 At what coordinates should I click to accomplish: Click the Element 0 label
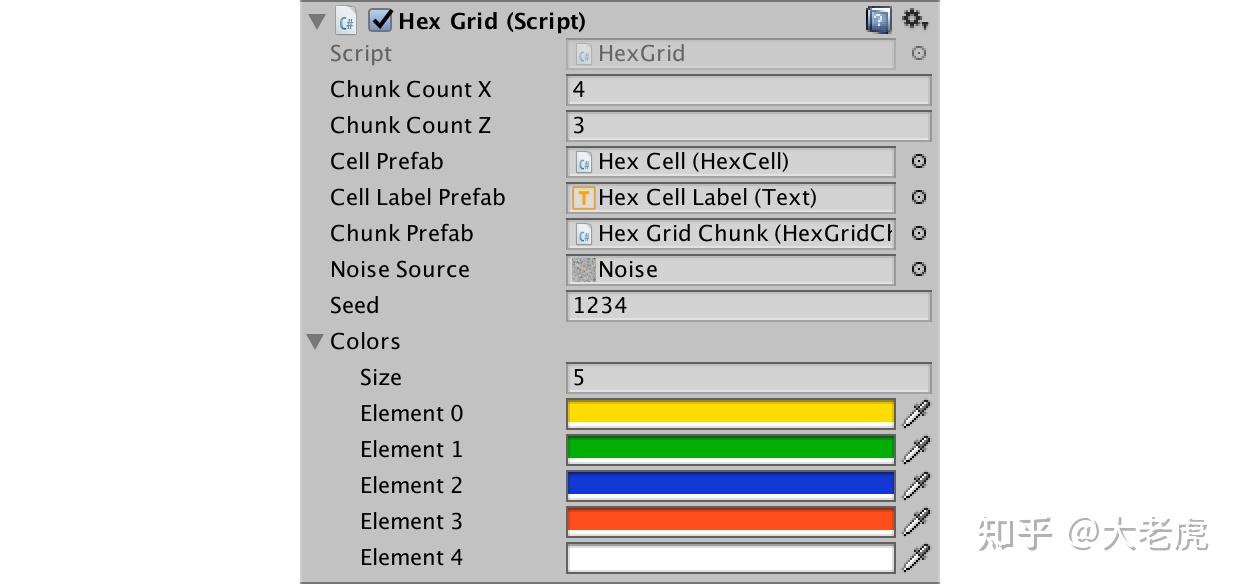pyautogui.click(x=412, y=413)
